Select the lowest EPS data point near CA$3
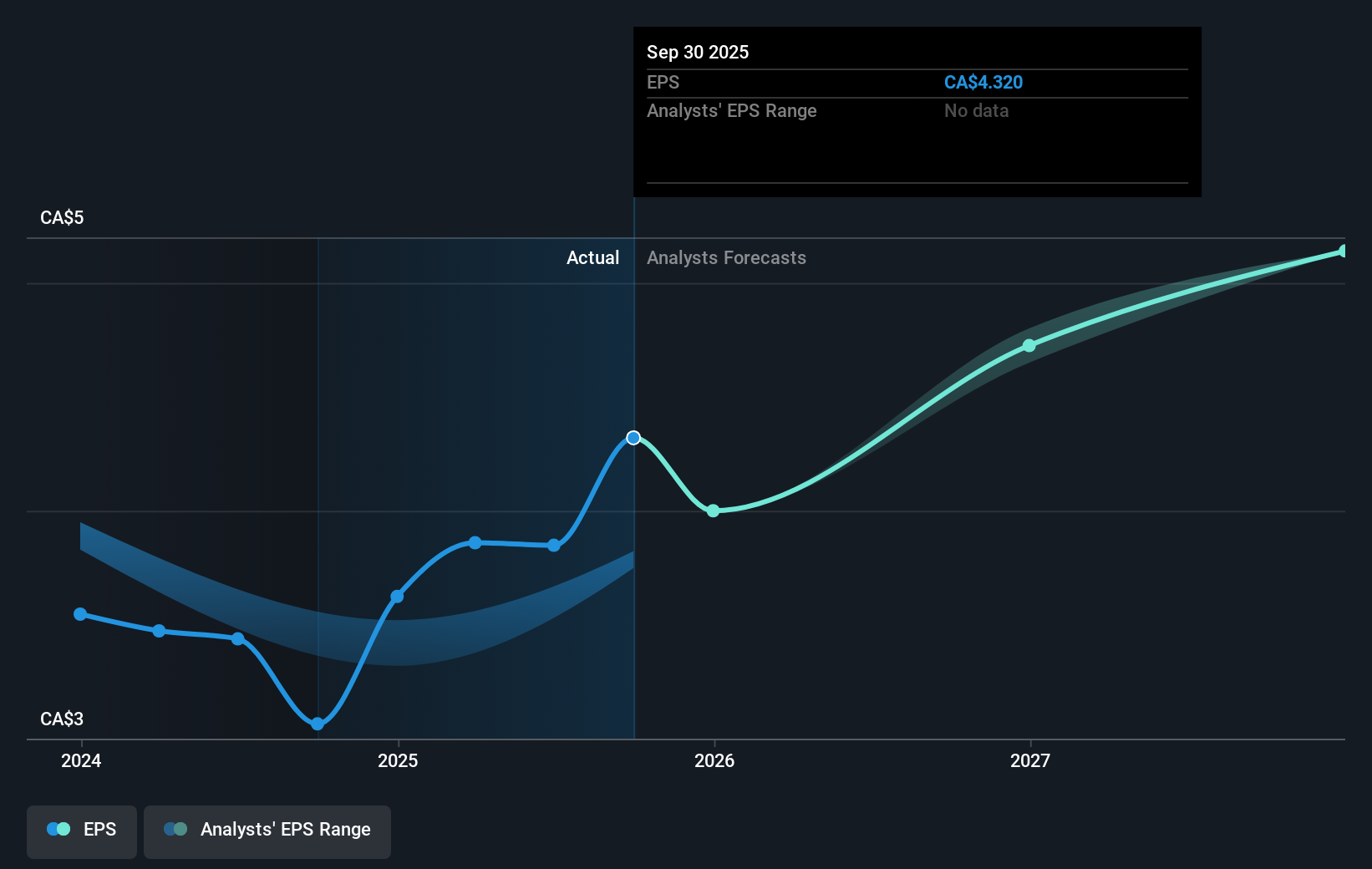The image size is (1372, 869). tap(318, 724)
